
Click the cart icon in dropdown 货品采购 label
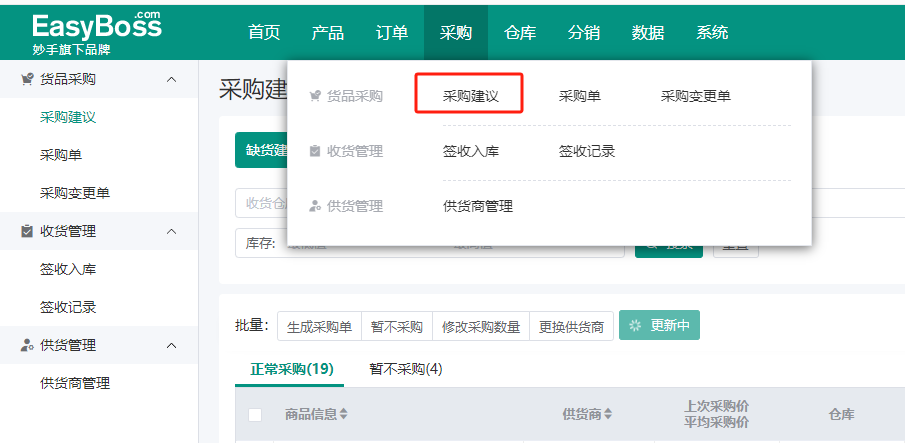point(315,96)
